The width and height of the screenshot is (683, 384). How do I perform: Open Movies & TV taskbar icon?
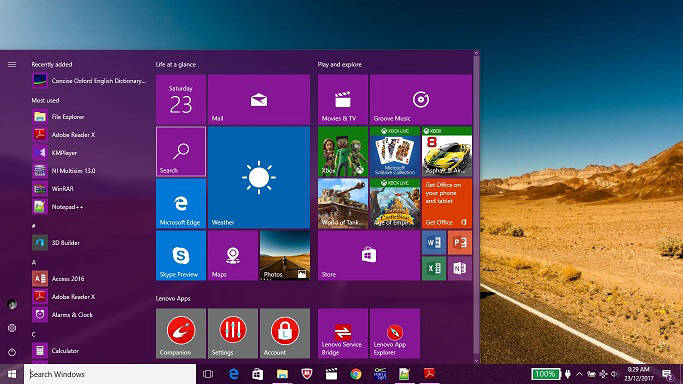(x=331, y=374)
